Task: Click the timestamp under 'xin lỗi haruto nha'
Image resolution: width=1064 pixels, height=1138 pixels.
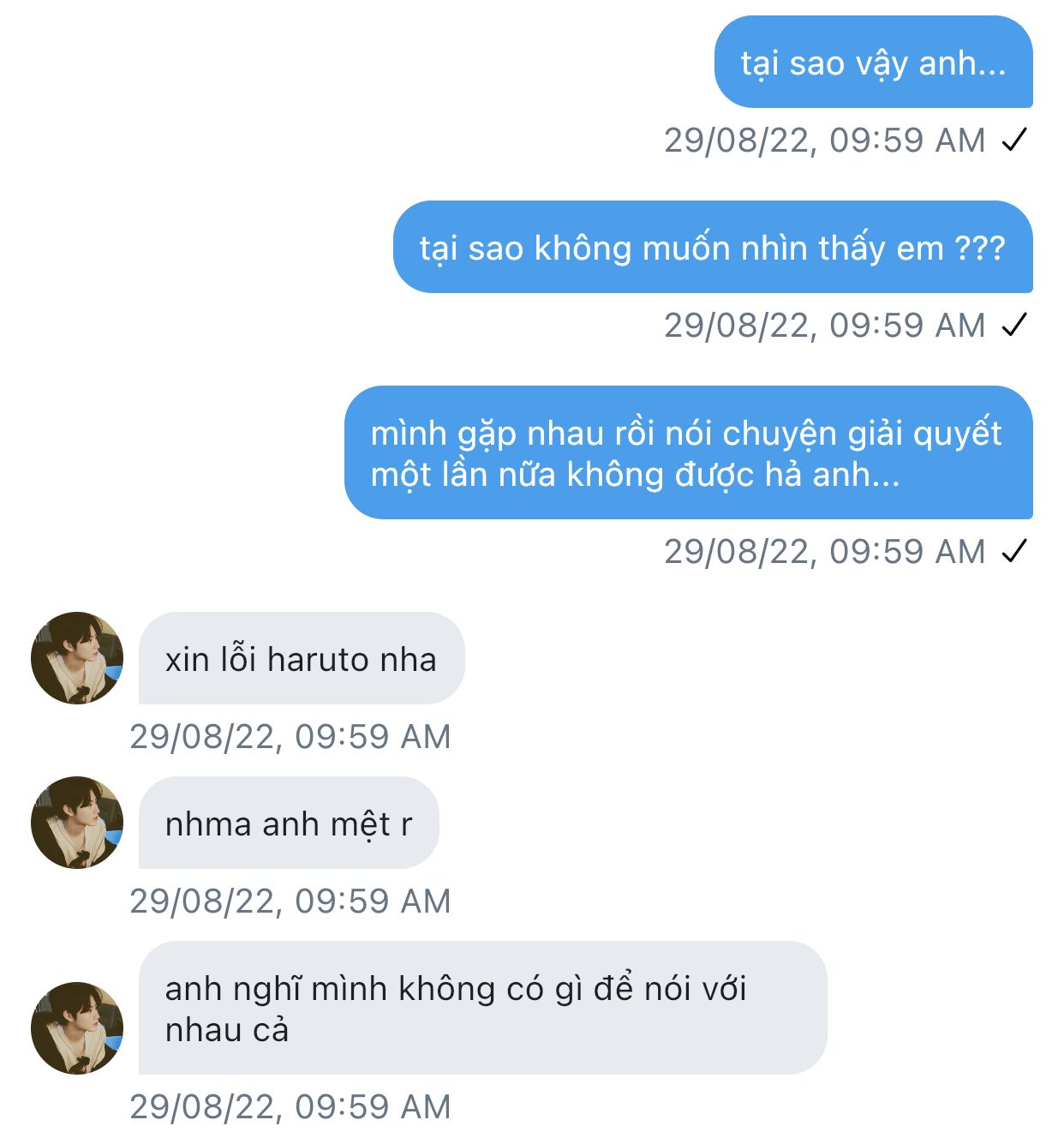Action: (x=290, y=736)
